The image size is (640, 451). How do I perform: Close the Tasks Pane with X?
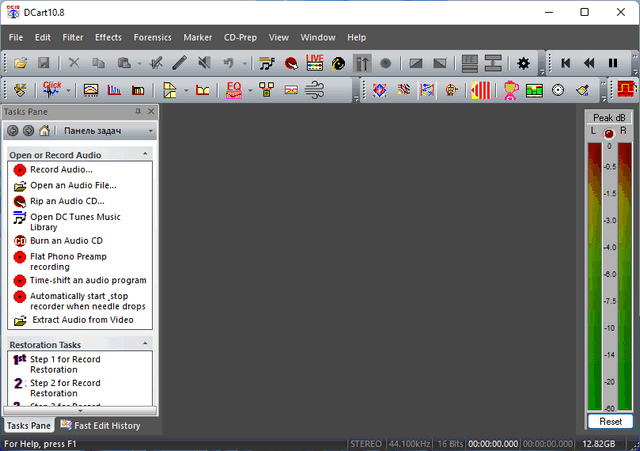(151, 111)
